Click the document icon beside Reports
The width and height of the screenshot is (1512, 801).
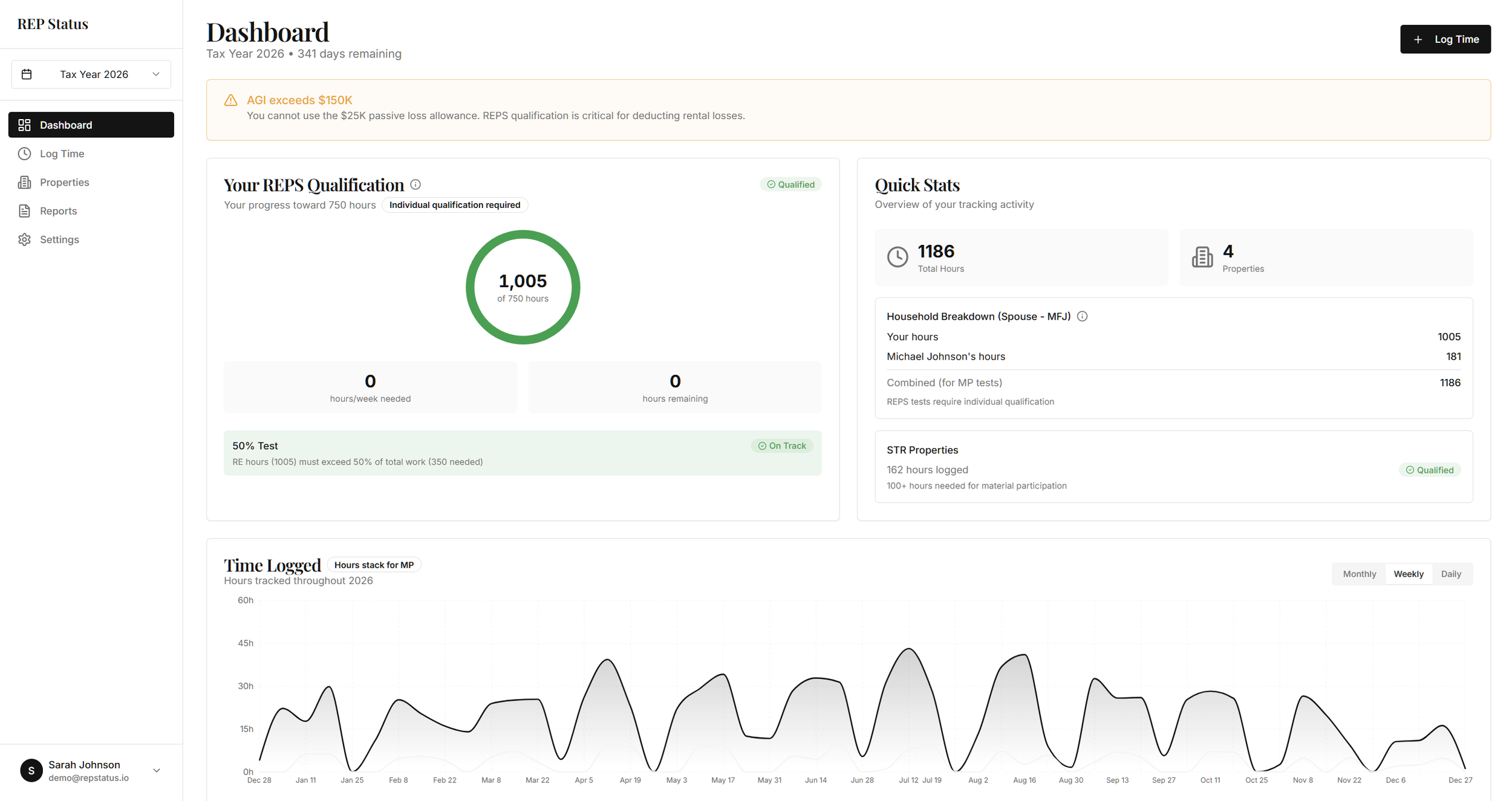pos(24,211)
